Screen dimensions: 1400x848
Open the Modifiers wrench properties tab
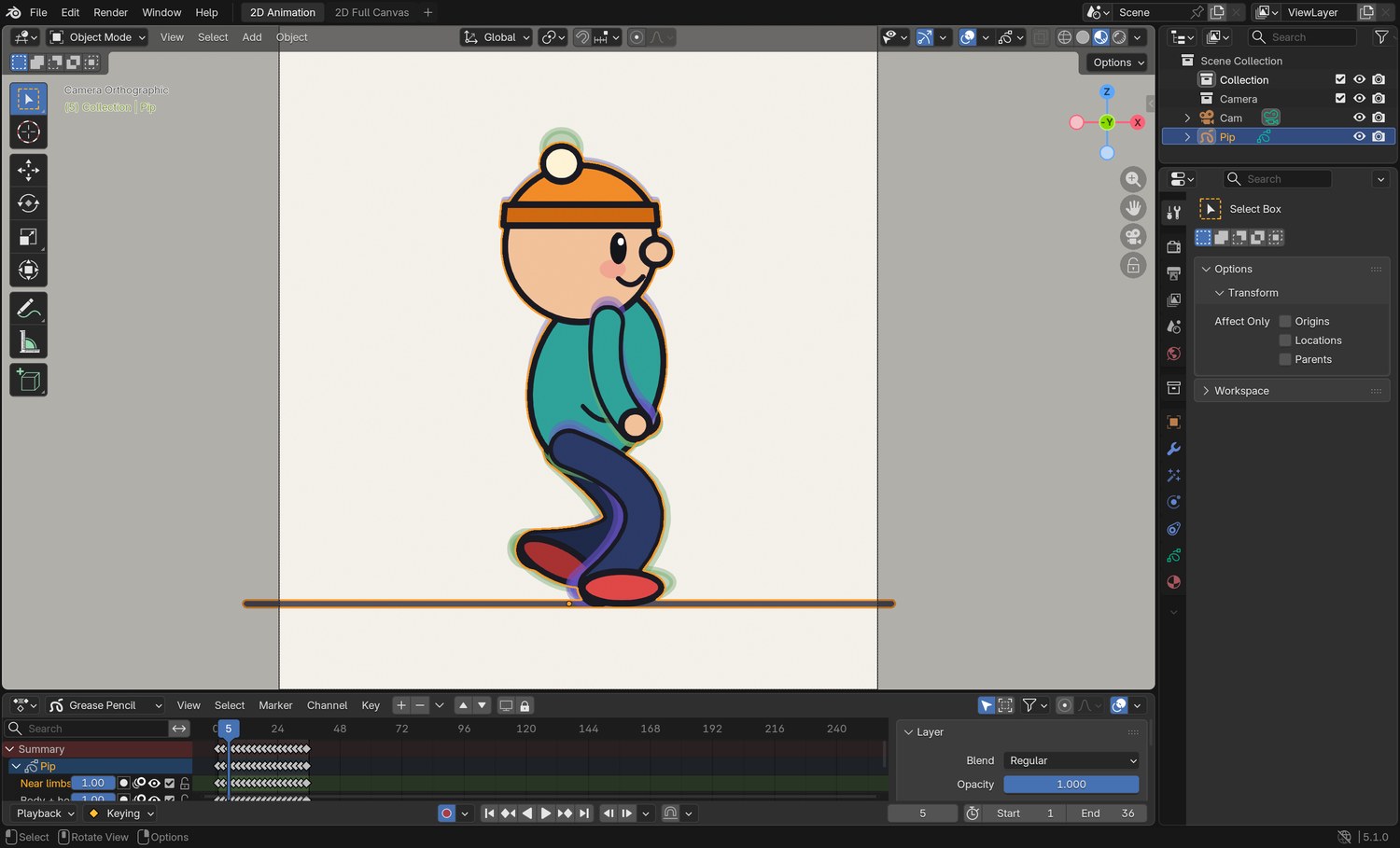(x=1174, y=449)
